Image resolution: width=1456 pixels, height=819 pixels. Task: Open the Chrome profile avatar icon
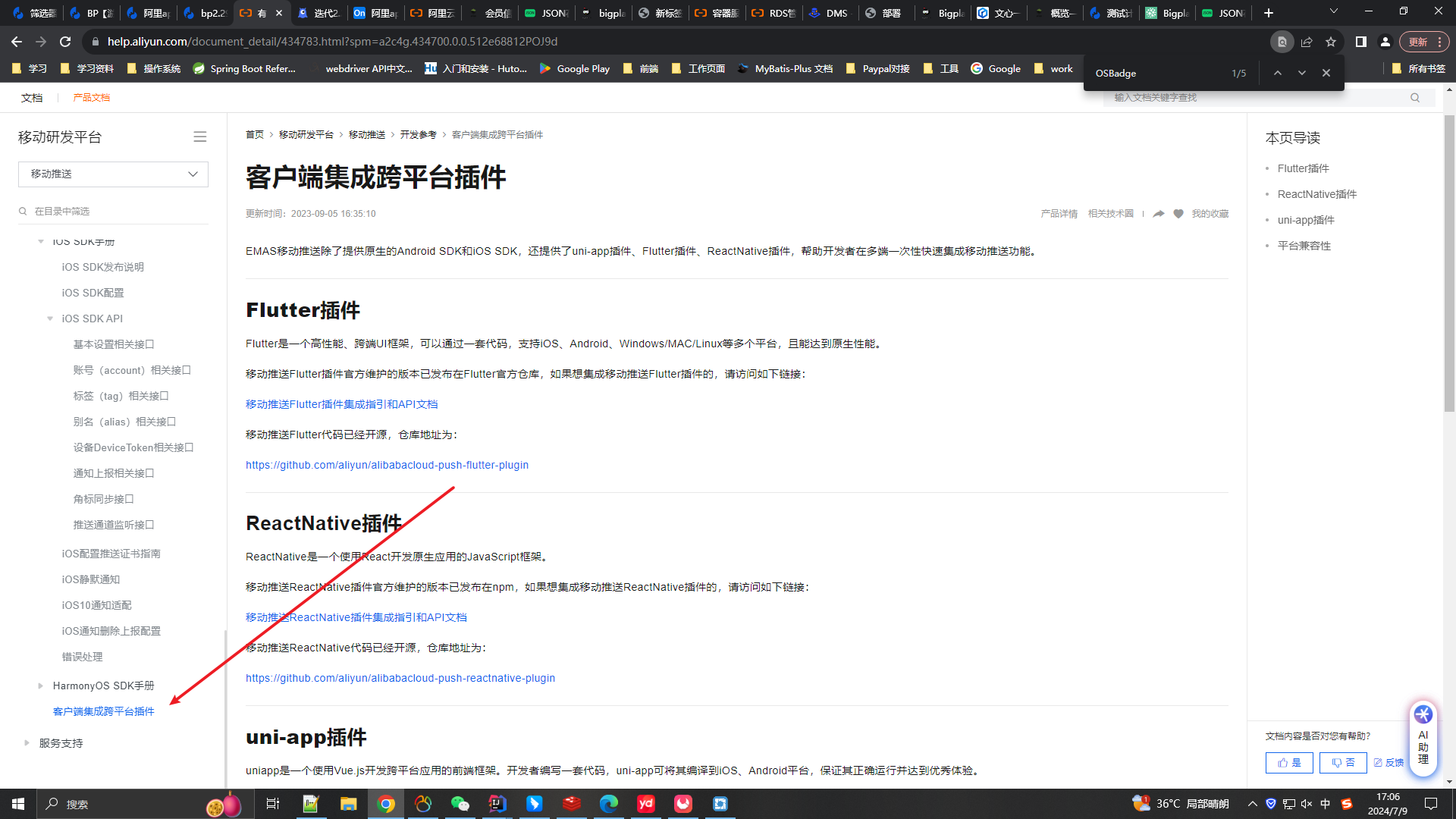[x=1385, y=42]
